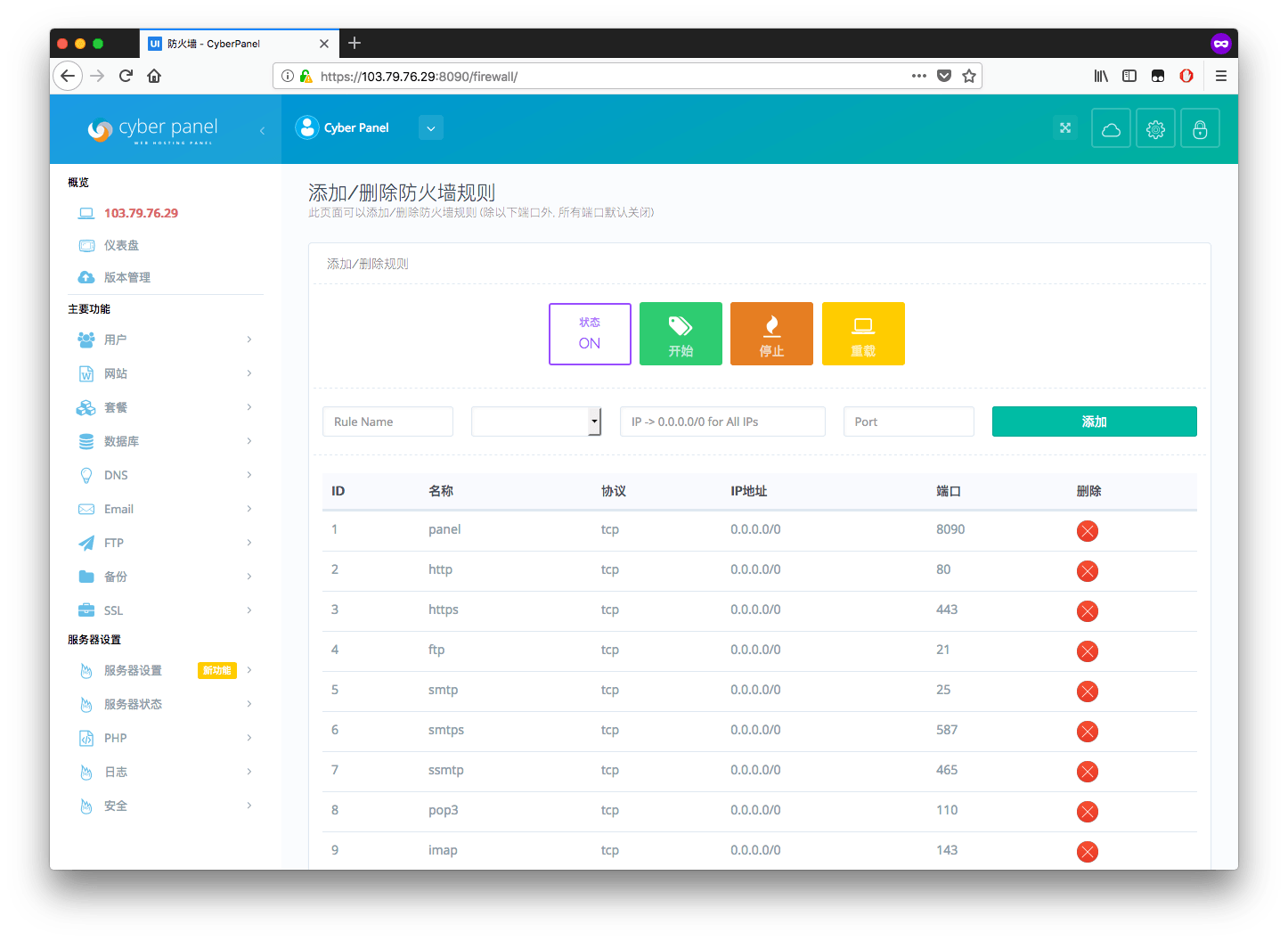Viewport: 1288px width, 941px height.
Task: Toggle fullscreen with the expand icon
Action: click(1065, 127)
